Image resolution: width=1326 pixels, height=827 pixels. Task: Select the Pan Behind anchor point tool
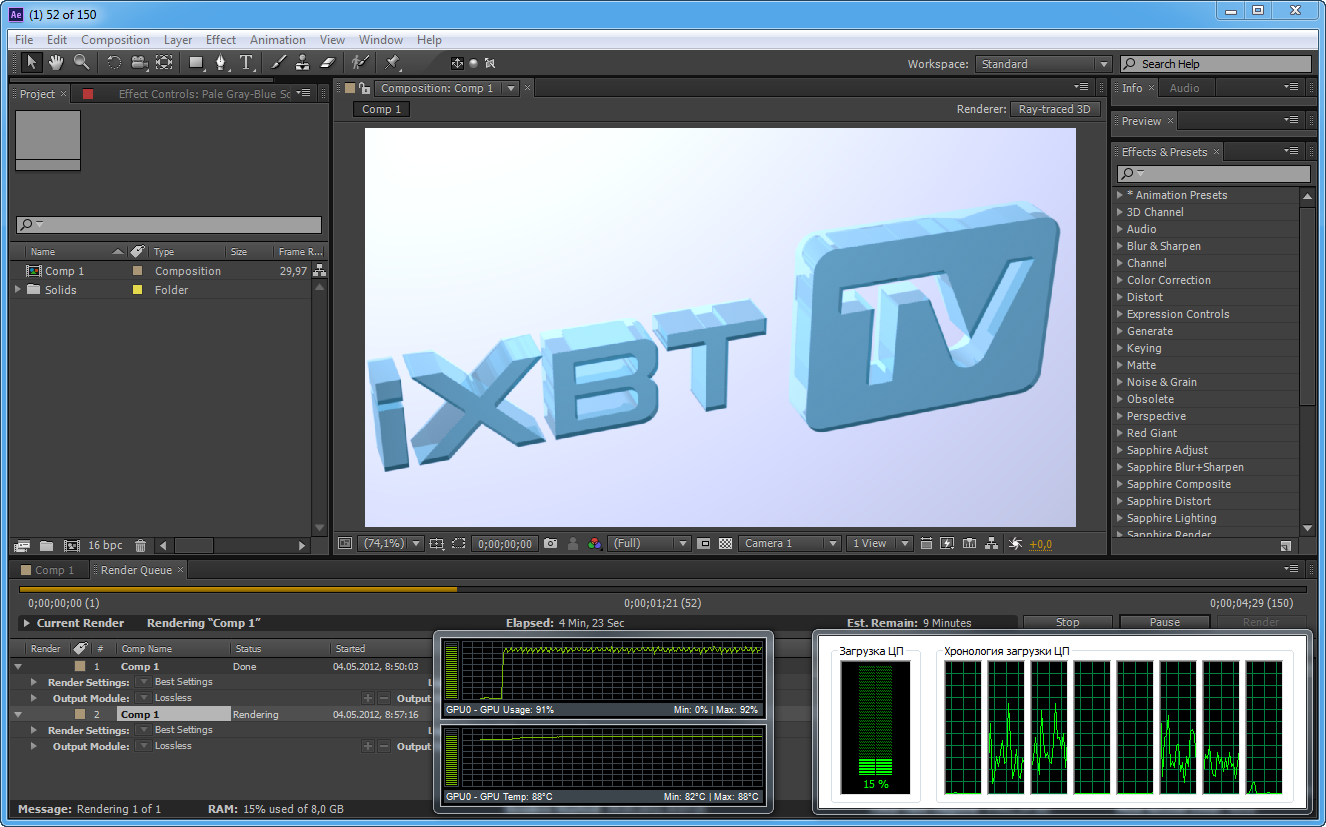tap(164, 63)
